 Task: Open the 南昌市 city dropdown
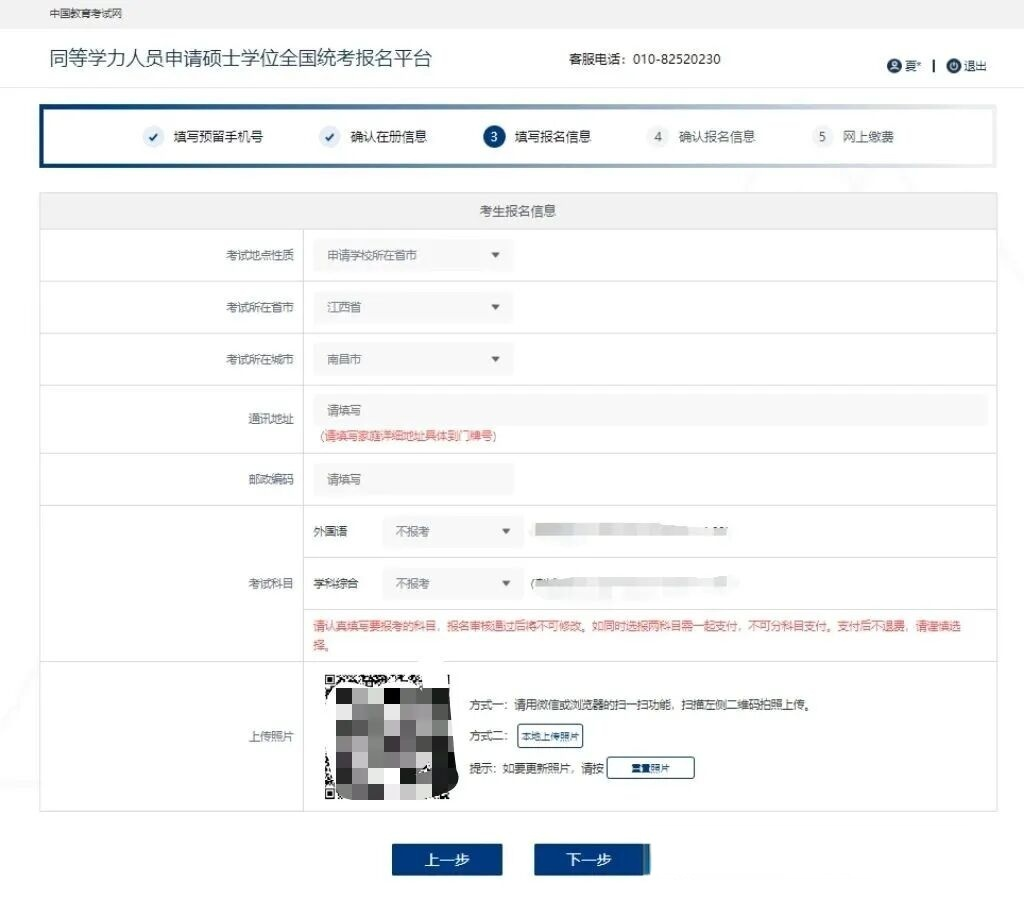tap(412, 359)
